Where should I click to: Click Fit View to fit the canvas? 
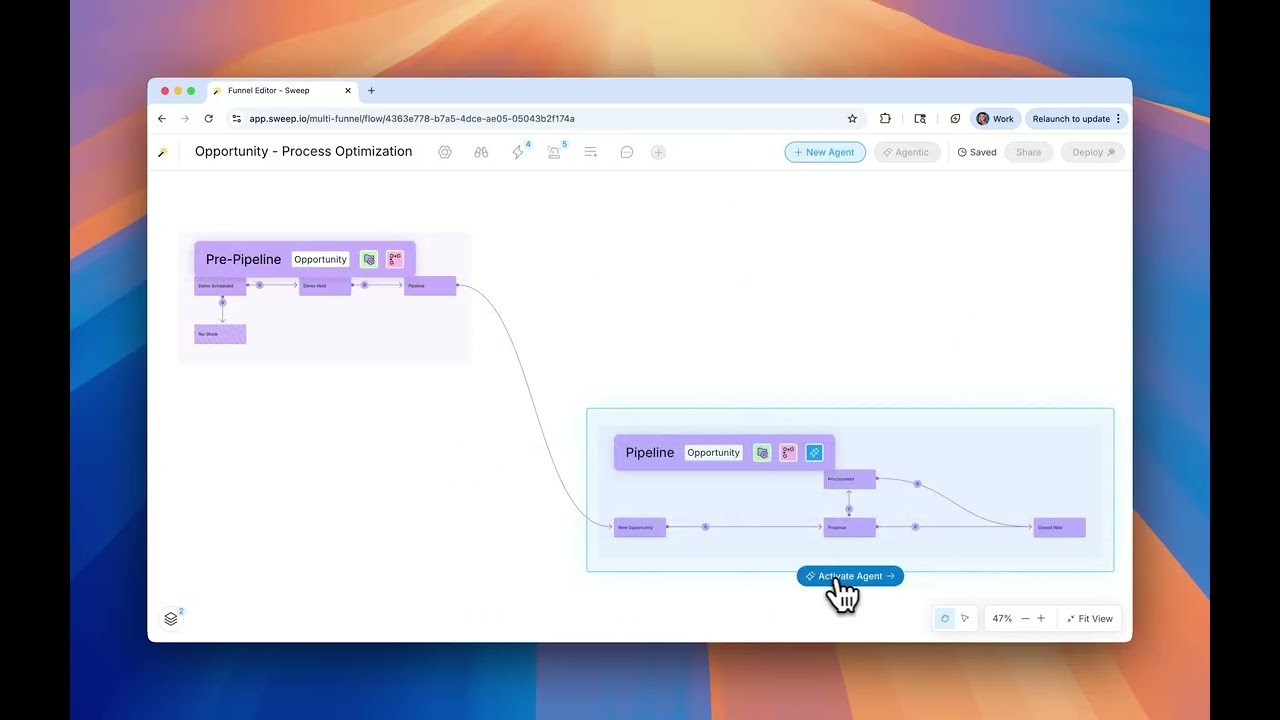(x=1089, y=618)
